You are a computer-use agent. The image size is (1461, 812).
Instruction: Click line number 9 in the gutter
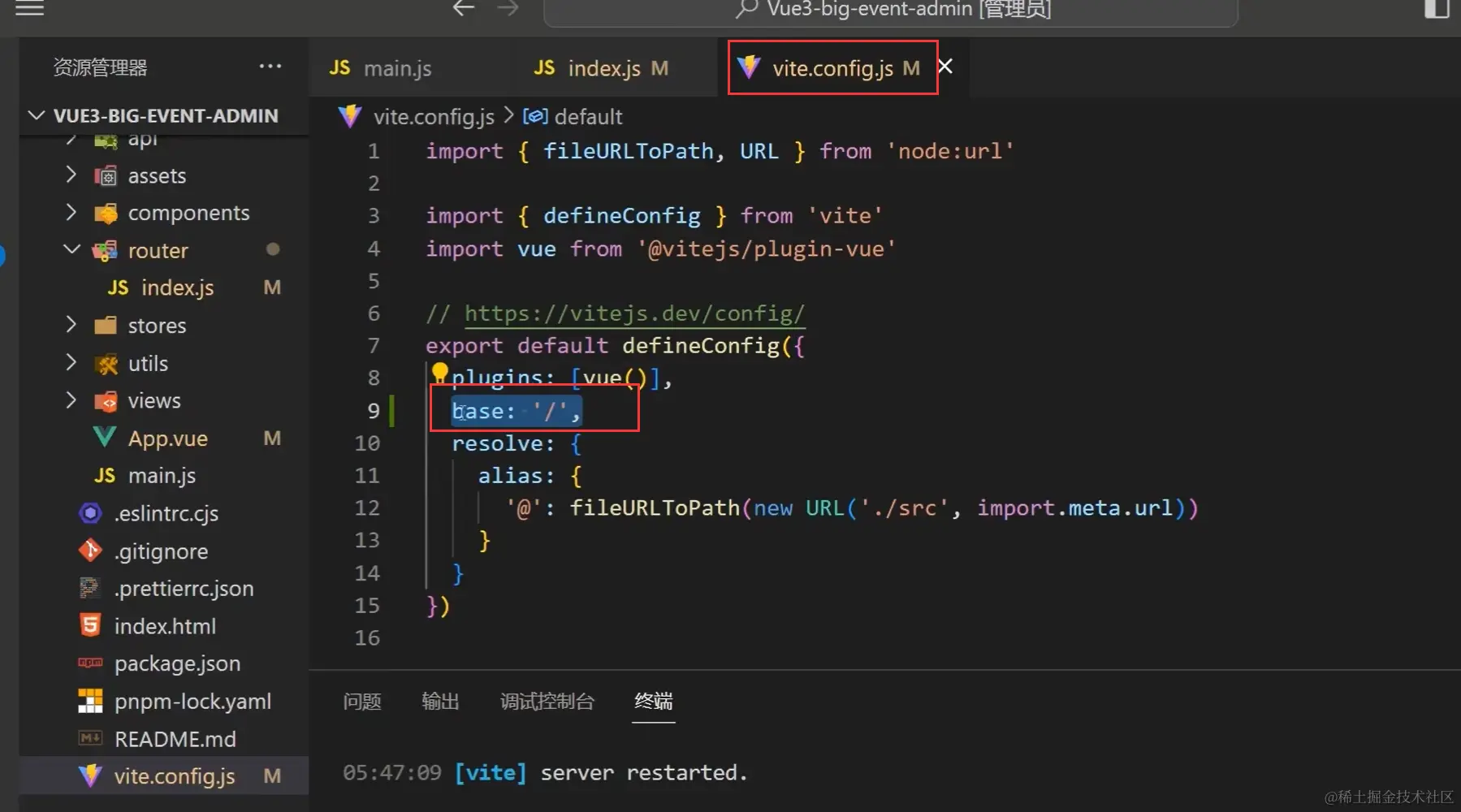[373, 411]
